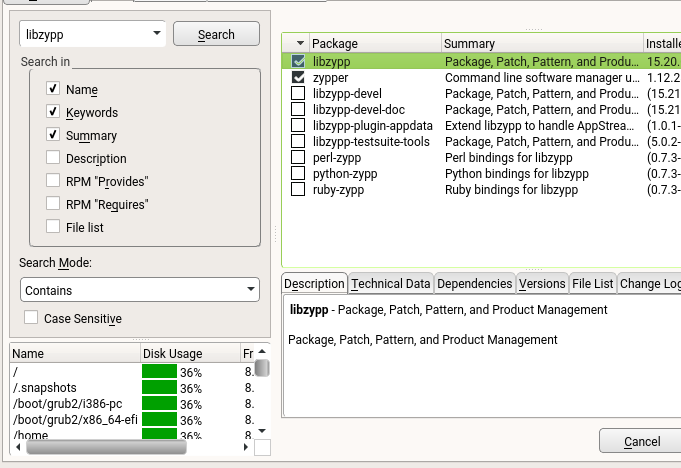Enable RPM "Requires" search option
The width and height of the screenshot is (681, 468).
[53, 204]
